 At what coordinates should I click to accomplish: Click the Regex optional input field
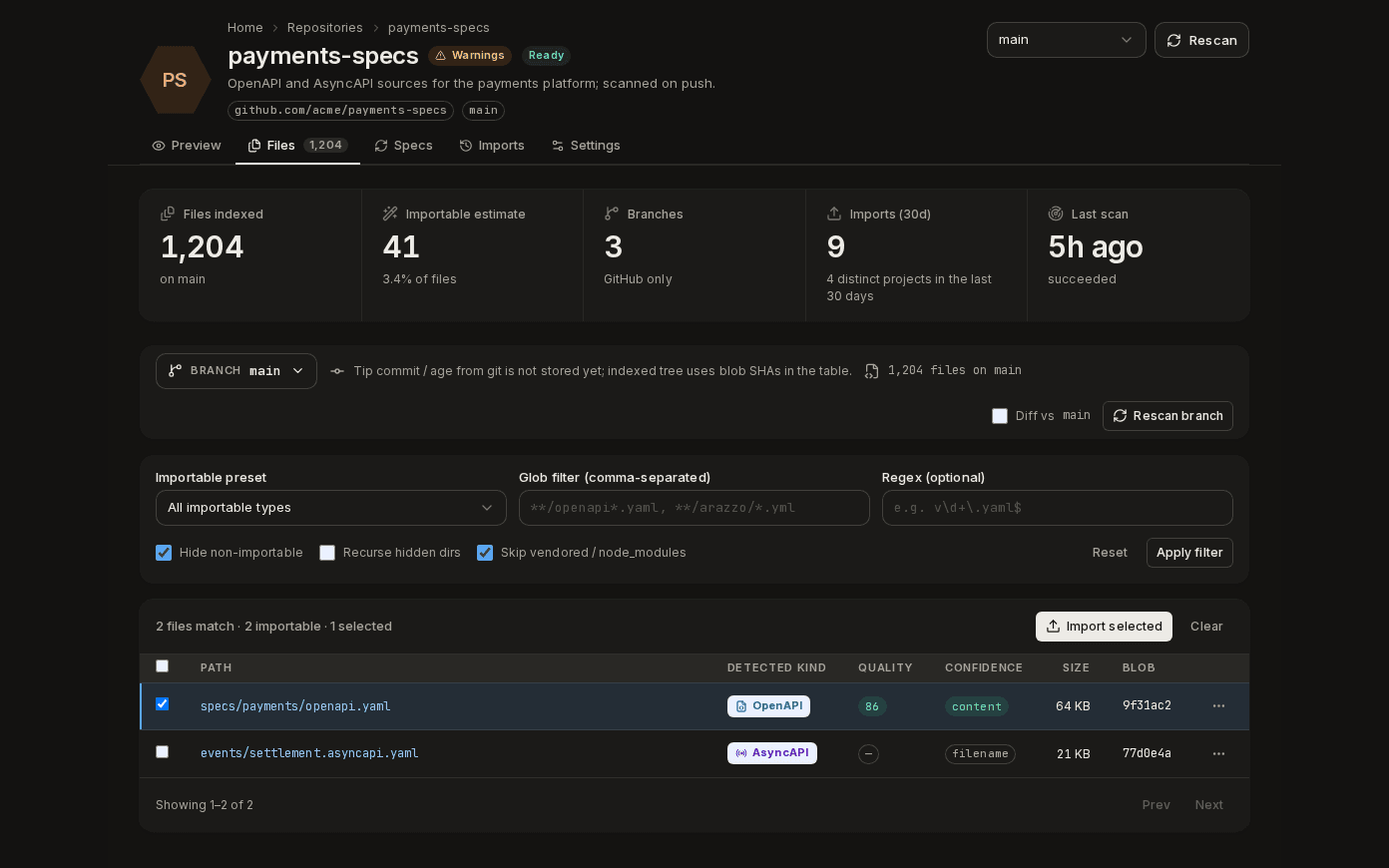(1058, 508)
